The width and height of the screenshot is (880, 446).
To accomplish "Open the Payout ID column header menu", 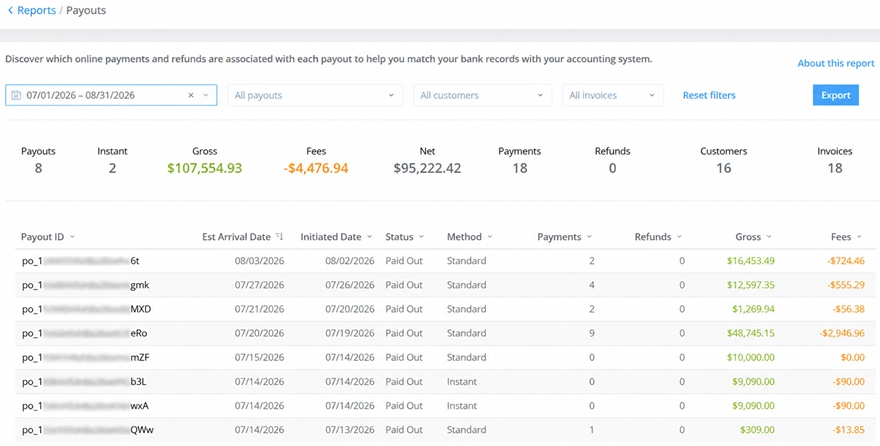I will pyautogui.click(x=72, y=237).
